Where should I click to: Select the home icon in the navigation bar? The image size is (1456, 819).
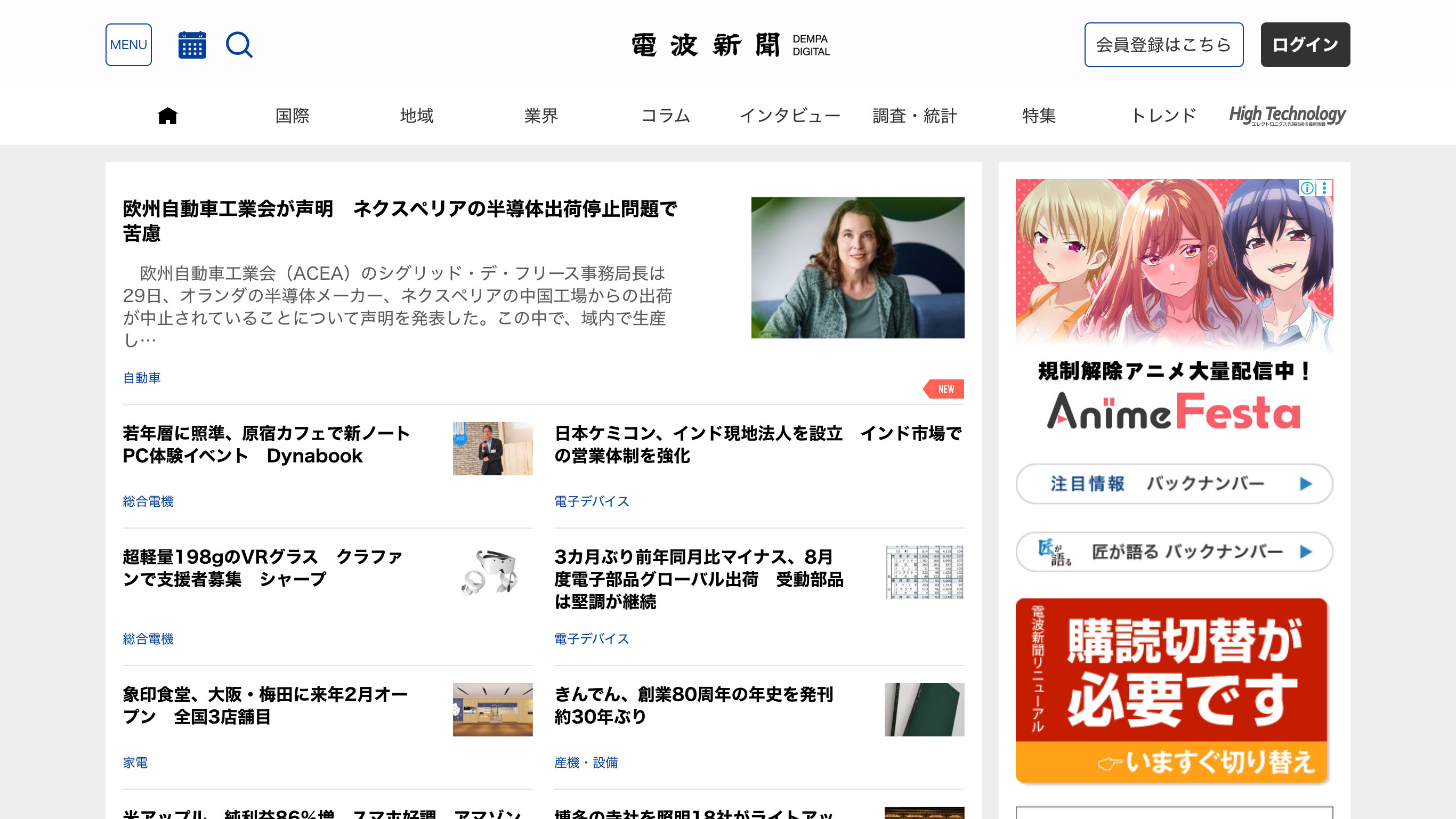168,115
